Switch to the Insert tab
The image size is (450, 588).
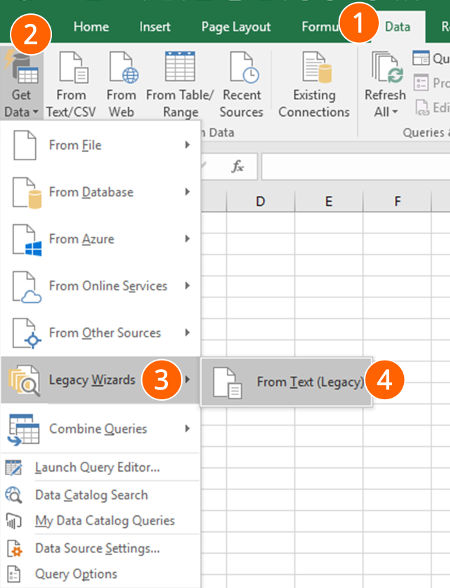pyautogui.click(x=154, y=27)
